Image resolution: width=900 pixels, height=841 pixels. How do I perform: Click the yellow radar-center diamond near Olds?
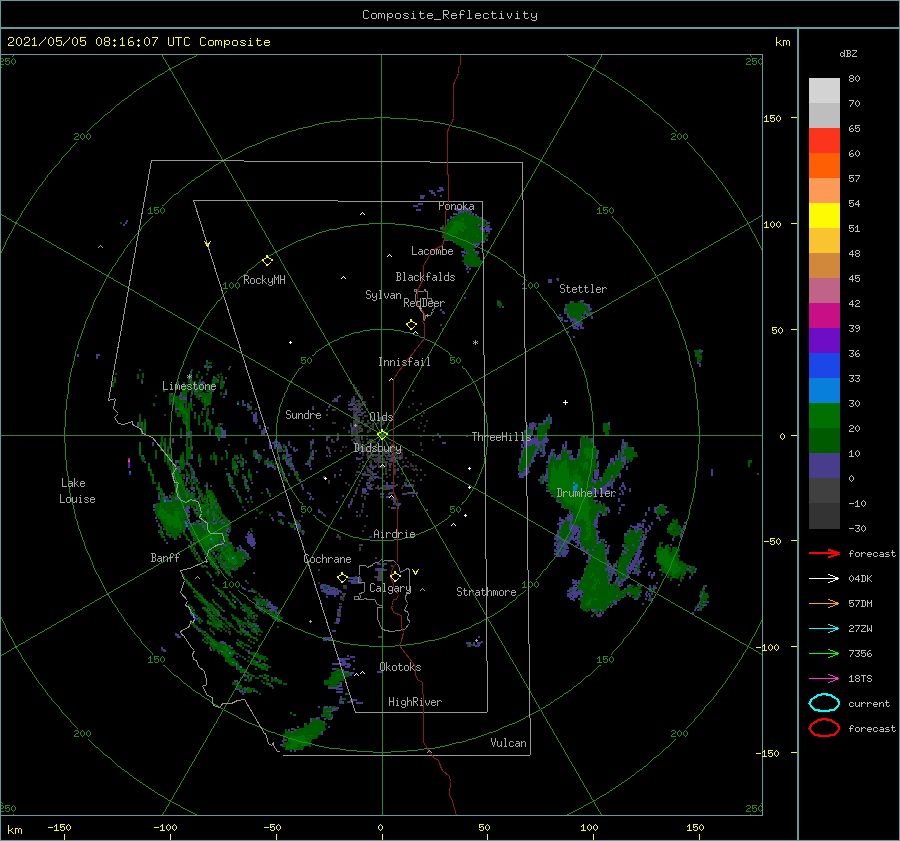[382, 435]
